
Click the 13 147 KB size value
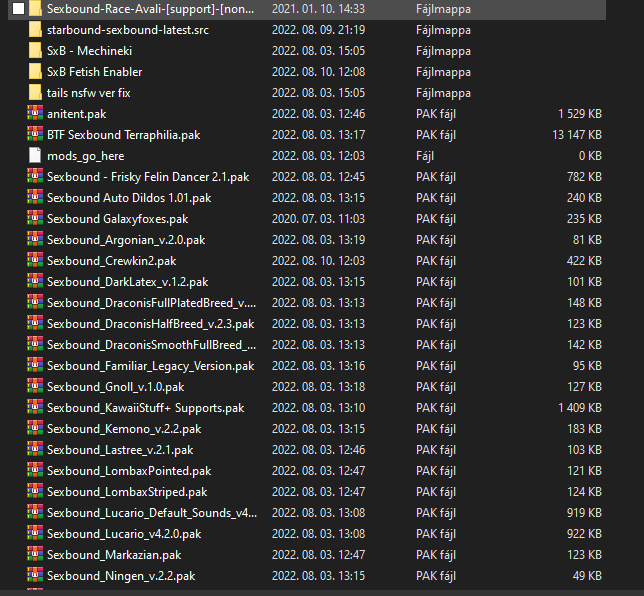tap(577, 135)
